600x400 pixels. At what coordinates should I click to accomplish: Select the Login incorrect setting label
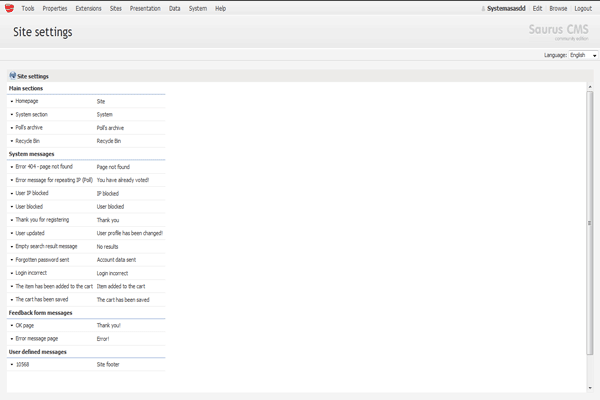[31, 273]
